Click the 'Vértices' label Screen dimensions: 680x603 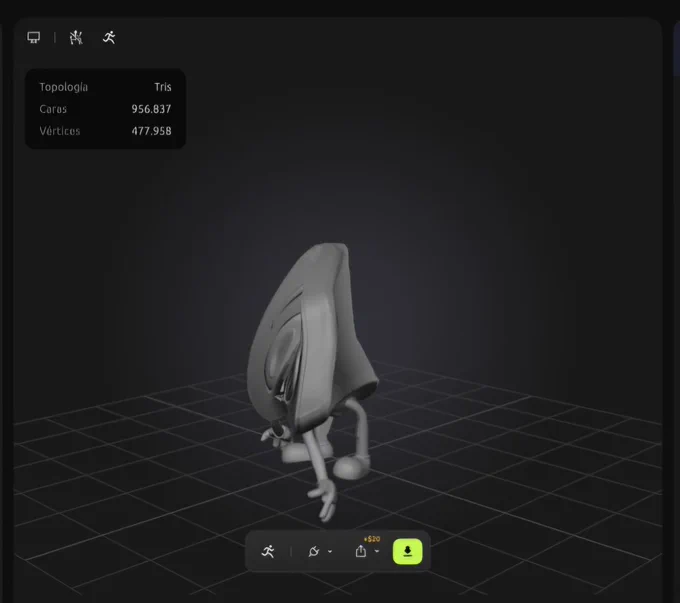(60, 131)
